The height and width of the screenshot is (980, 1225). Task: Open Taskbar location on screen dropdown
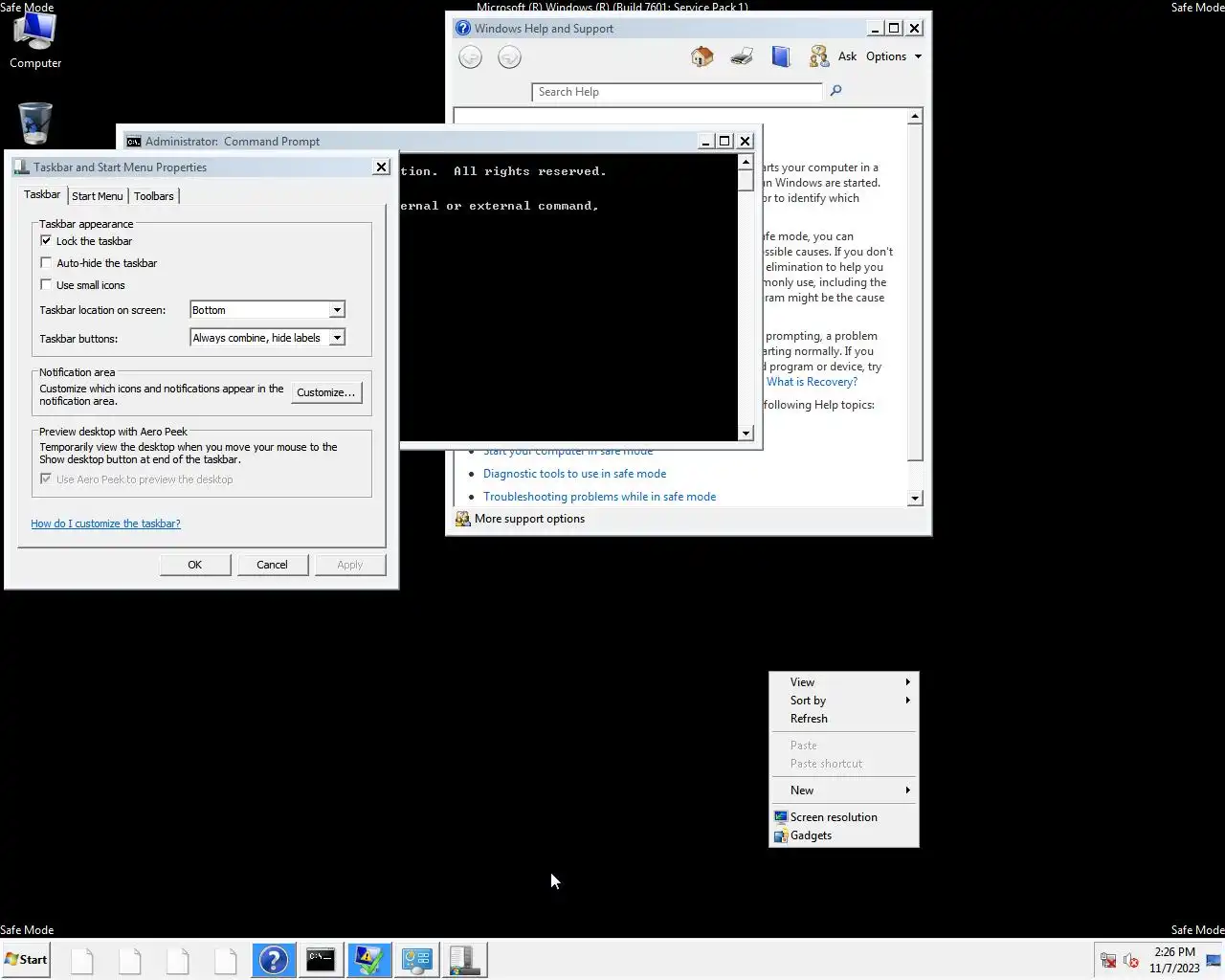337,310
